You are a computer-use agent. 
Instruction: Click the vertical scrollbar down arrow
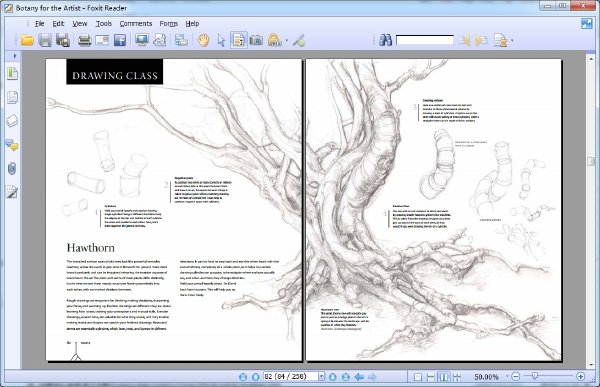point(591,364)
